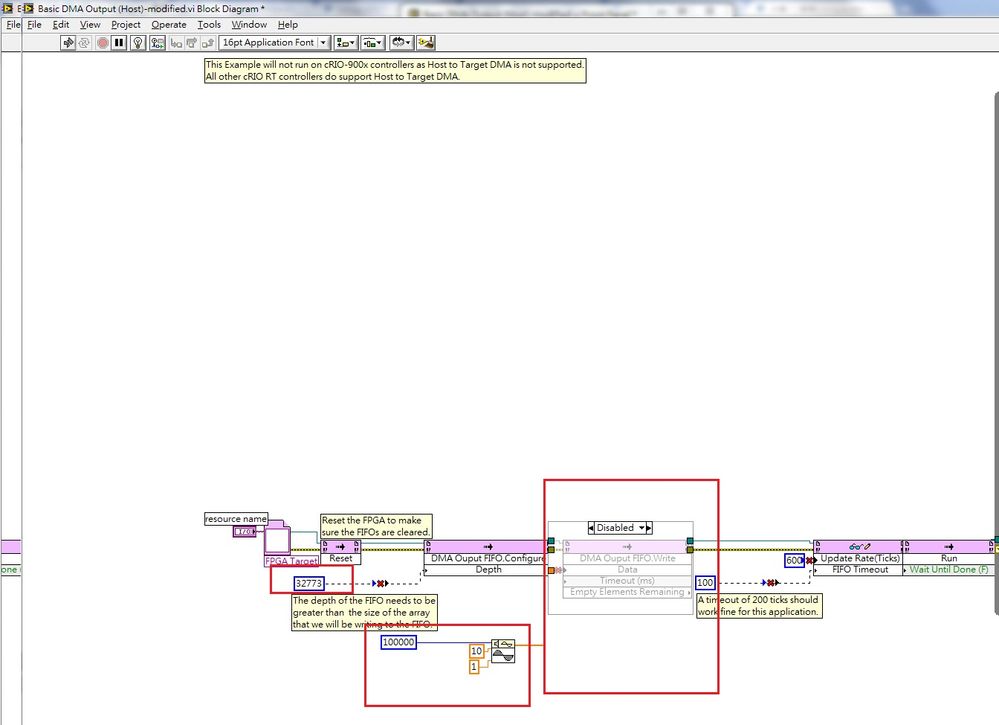The image size is (999, 725).
Task: Toggle Highlight Execution light bulb
Action: (x=137, y=43)
